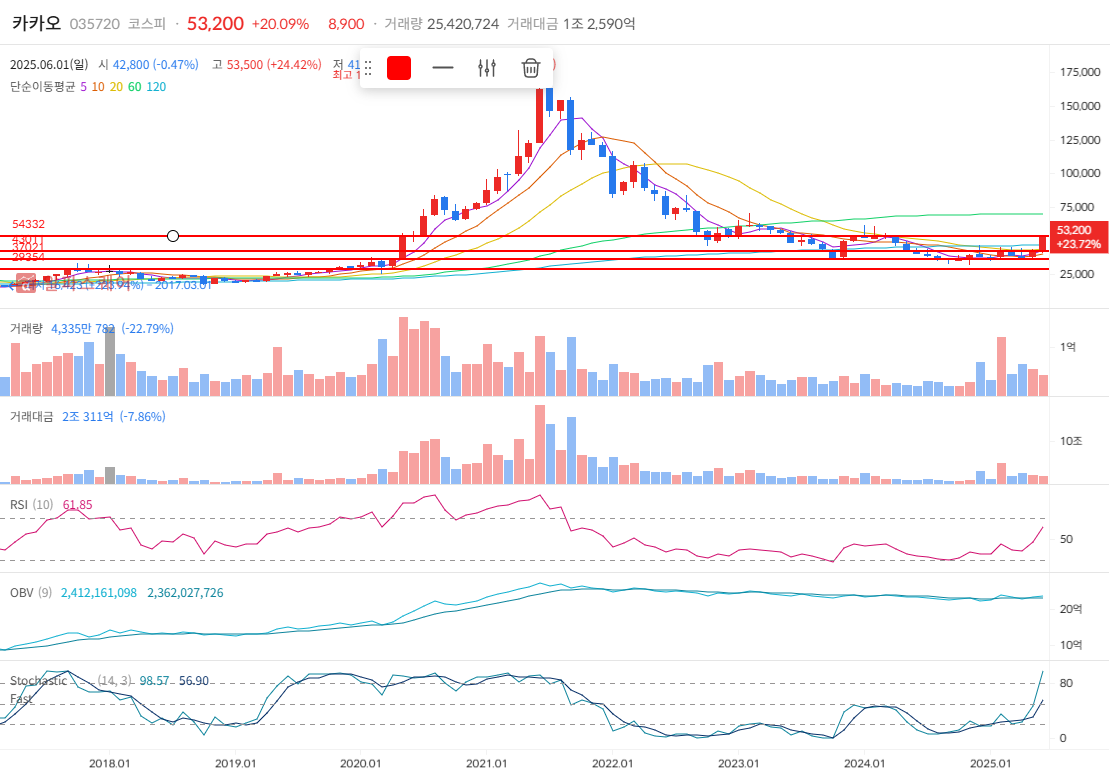Select the circle handle on the red horizontal line
1110x778 pixels.
pyautogui.click(x=173, y=236)
